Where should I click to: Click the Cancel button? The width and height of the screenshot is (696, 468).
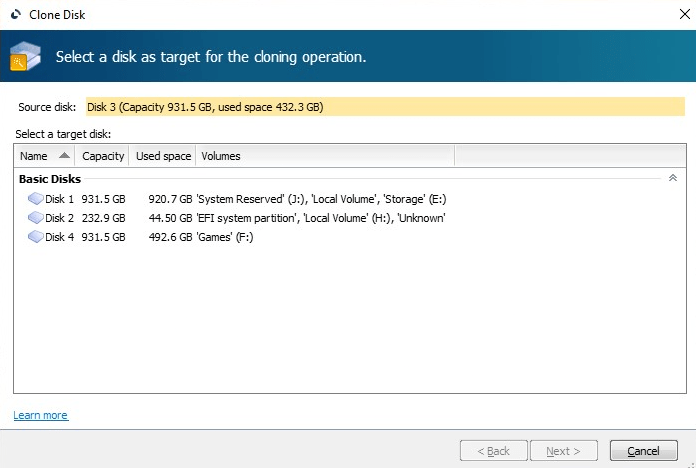click(644, 451)
